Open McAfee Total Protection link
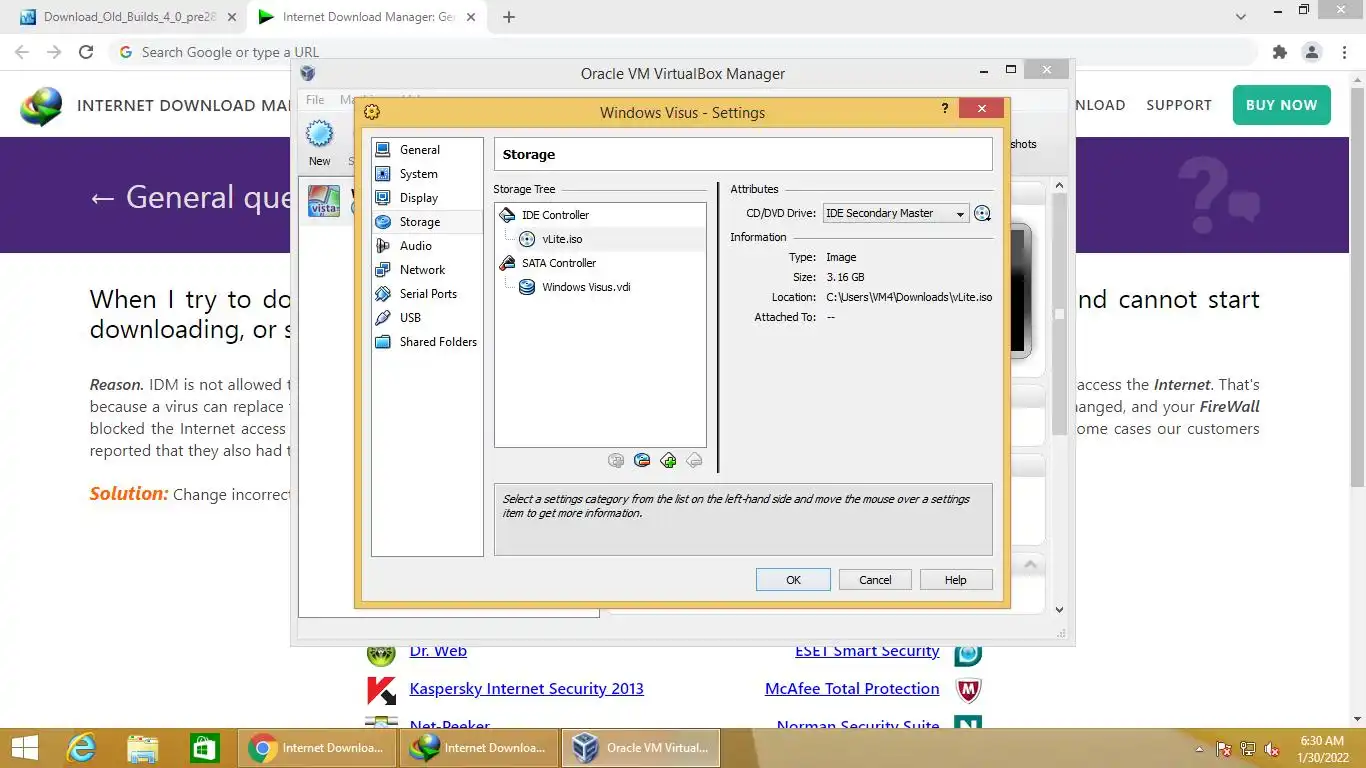Screen dimensions: 1366x768 852,689
